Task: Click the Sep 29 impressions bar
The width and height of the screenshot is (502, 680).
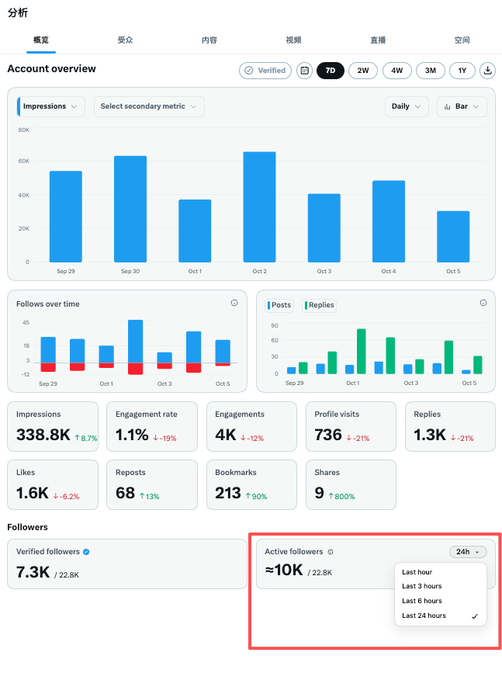Action: (65, 216)
